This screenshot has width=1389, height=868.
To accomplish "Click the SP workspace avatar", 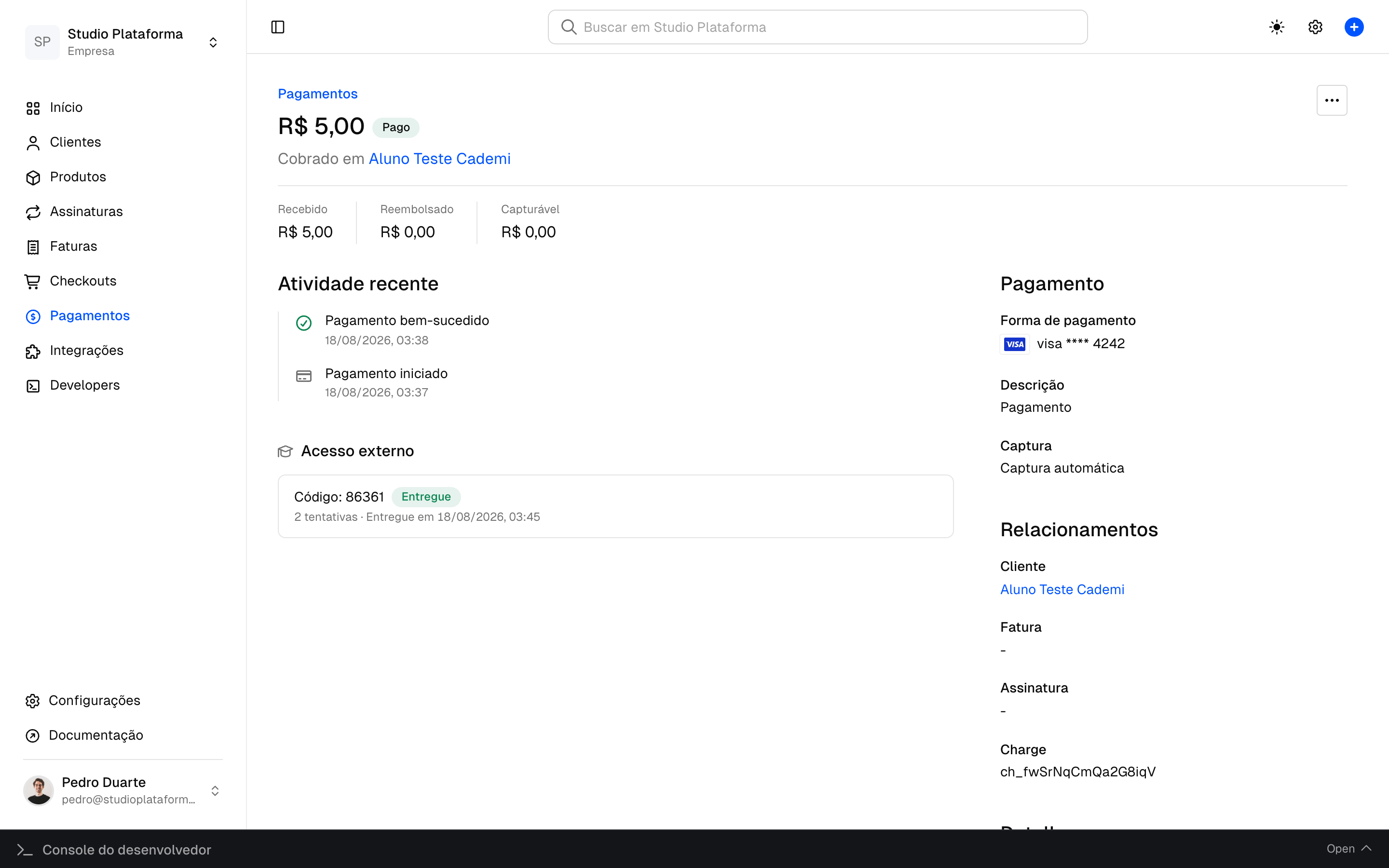I will point(42,42).
